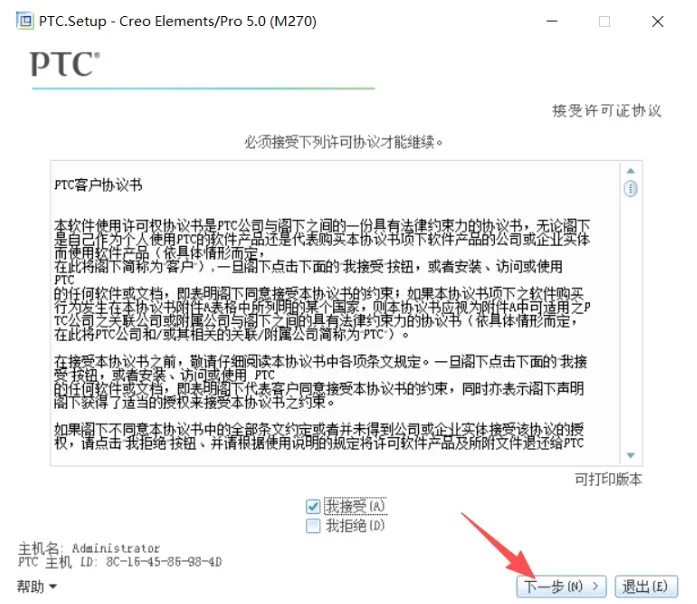
Task: Check the 我接受(A) accept checkbox
Action: coord(313,506)
